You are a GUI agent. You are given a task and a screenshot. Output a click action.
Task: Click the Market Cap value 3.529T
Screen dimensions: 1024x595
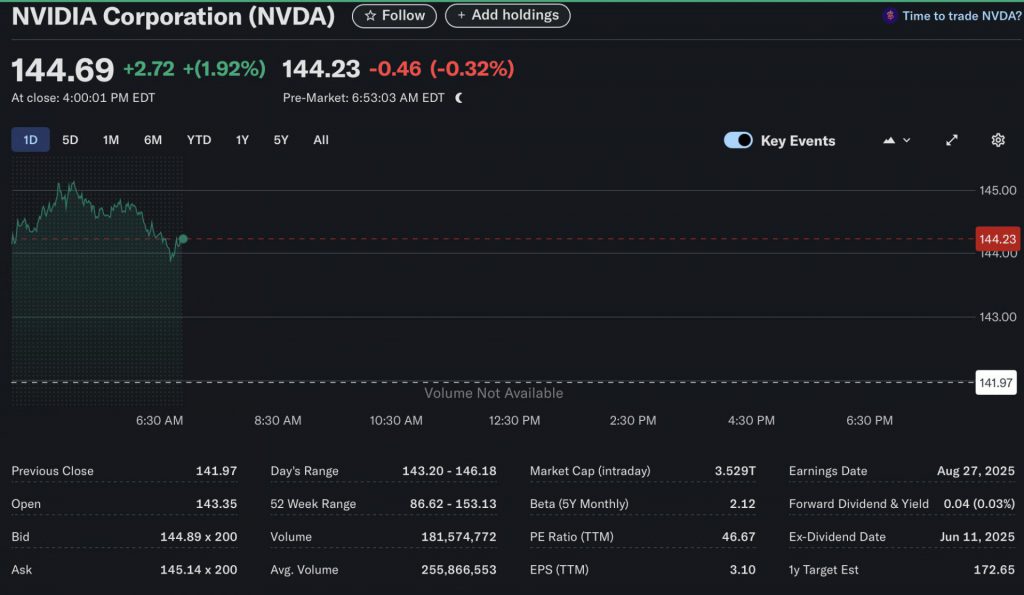pos(735,471)
